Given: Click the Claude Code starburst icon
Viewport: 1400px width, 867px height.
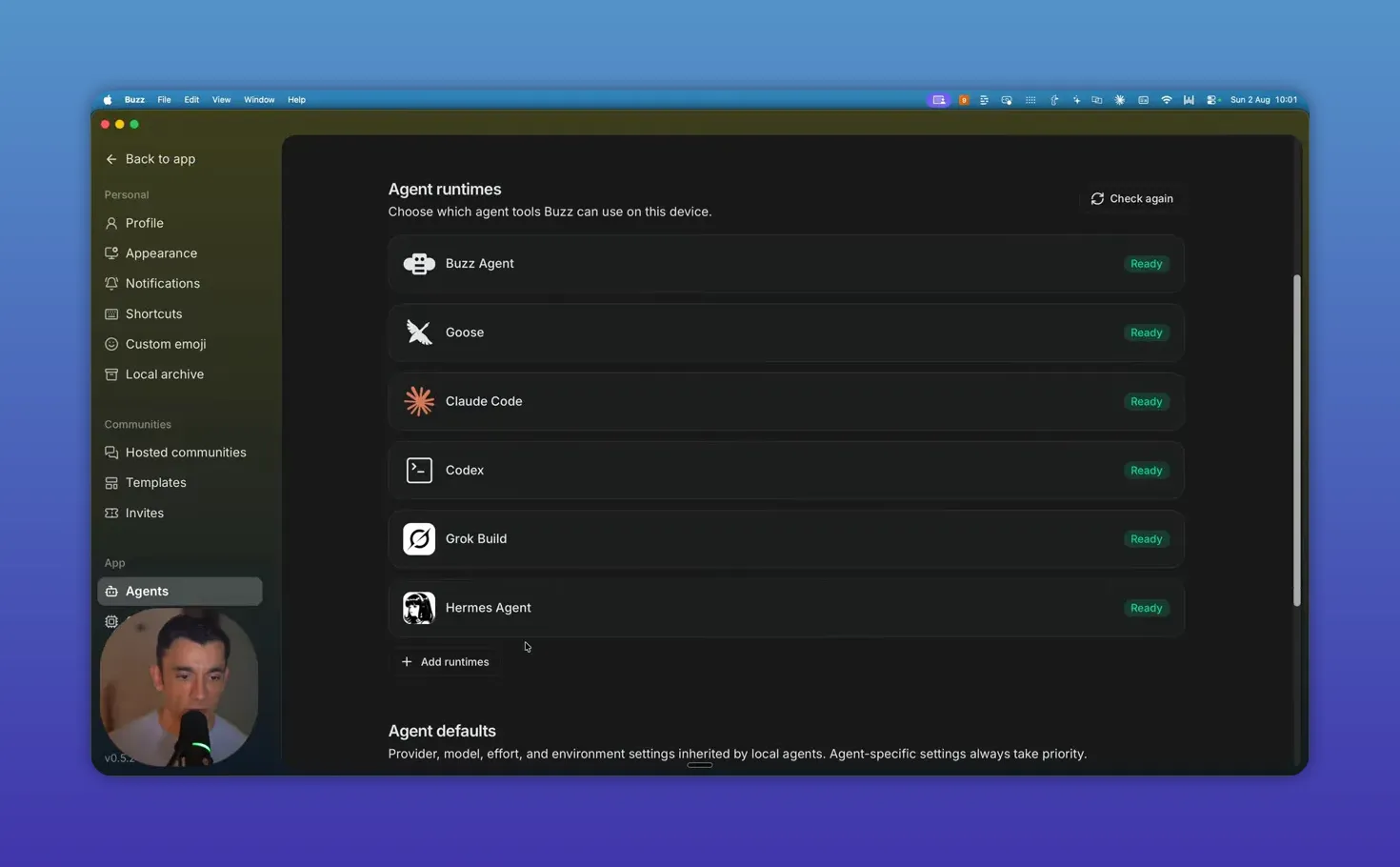Looking at the screenshot, I should pyautogui.click(x=419, y=401).
